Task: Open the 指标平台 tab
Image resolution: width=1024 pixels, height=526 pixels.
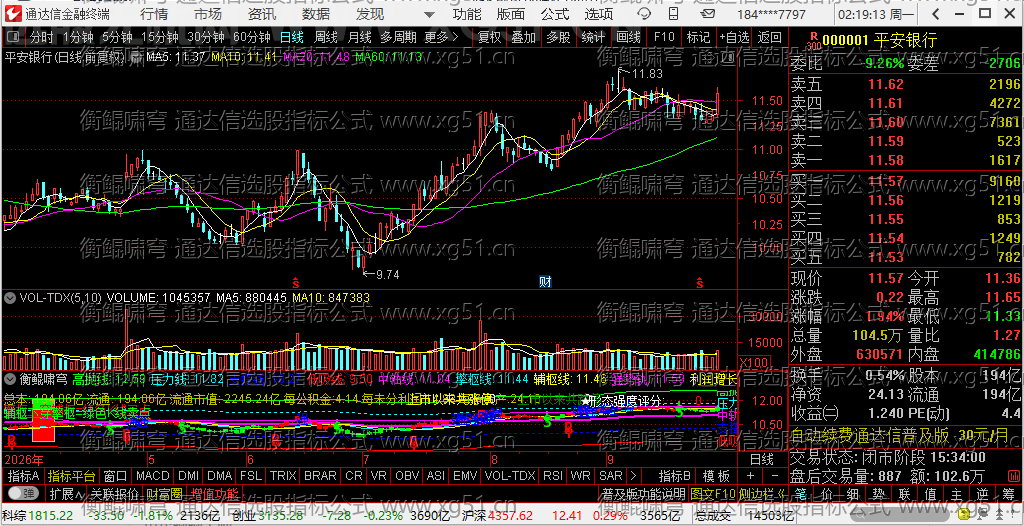Action: [x=72, y=476]
